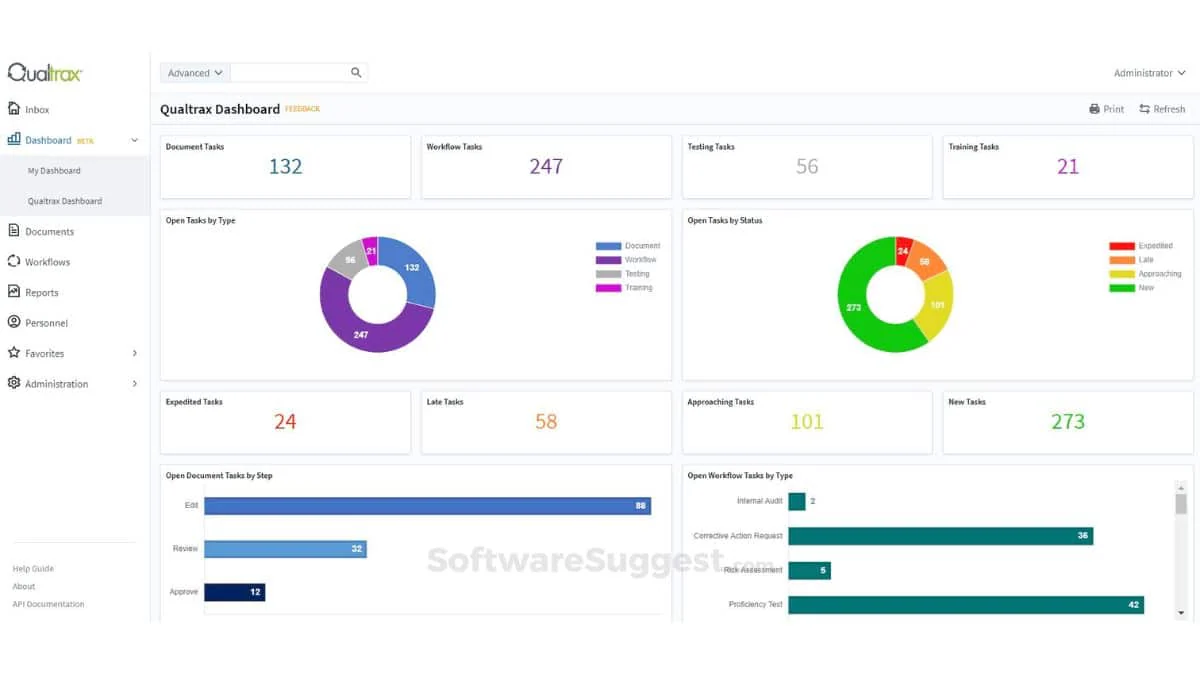
Task: Click the Personnel person icon
Action: (14, 322)
